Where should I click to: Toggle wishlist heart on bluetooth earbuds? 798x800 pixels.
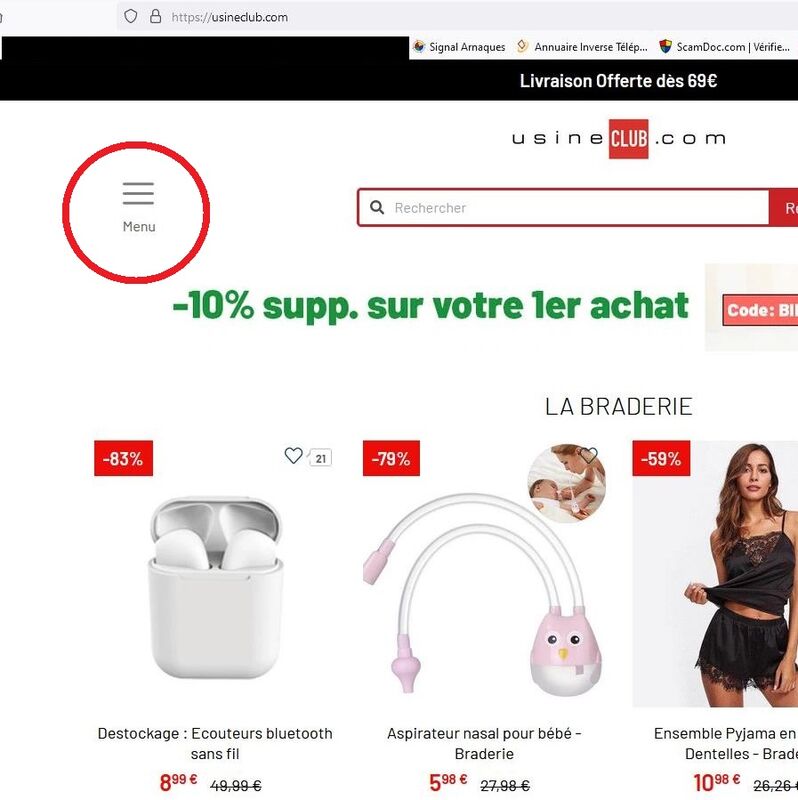[293, 455]
